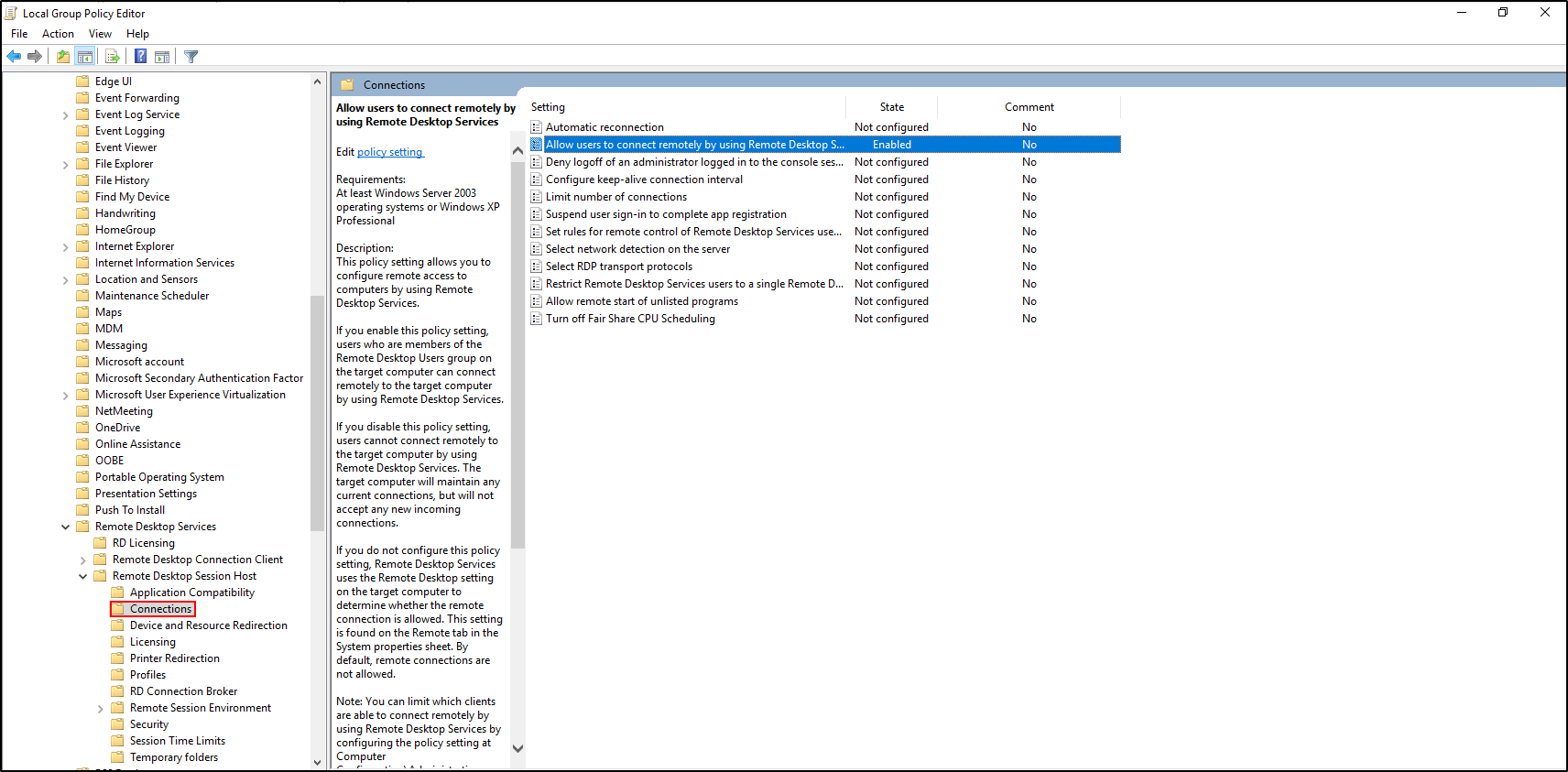Click tree pane scroll up arrow
The width and height of the screenshot is (1568, 772).
318,82
